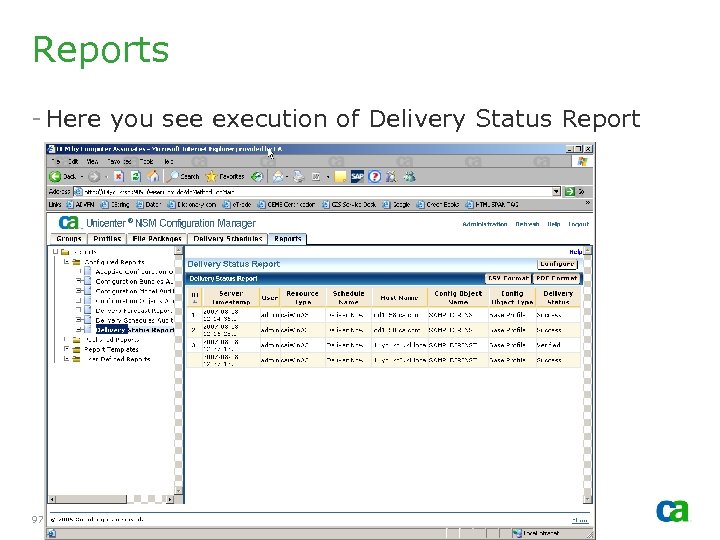Sort by Host Name column header
This screenshot has width=720, height=540.
[399, 298]
